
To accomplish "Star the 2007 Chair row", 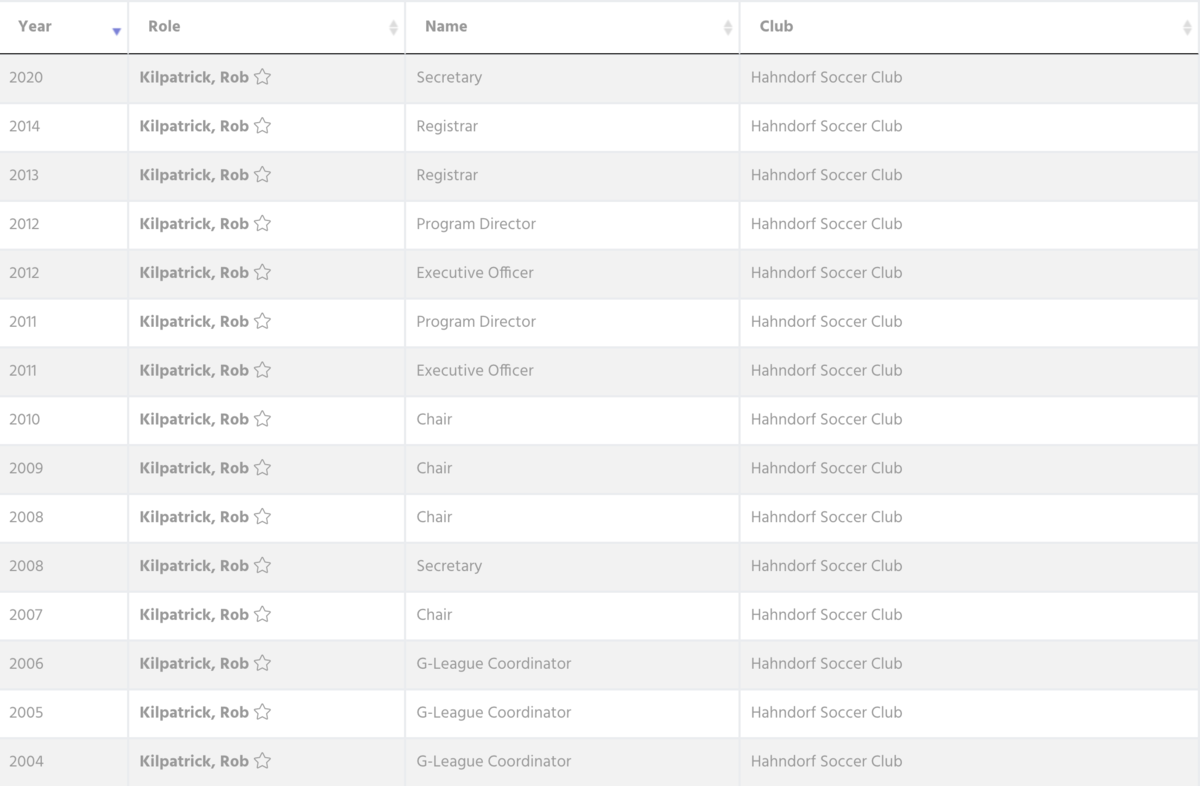I will [262, 615].
